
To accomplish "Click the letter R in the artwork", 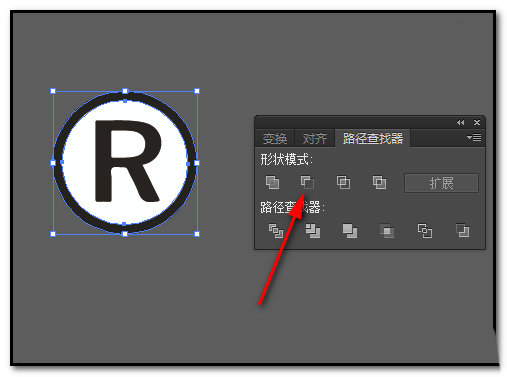I will [127, 161].
